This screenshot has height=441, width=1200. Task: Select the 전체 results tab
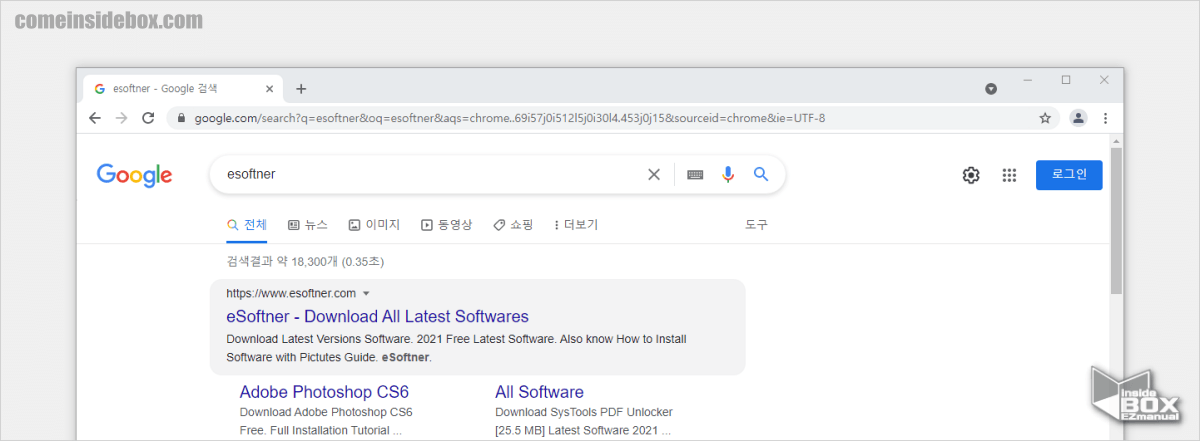coord(247,225)
